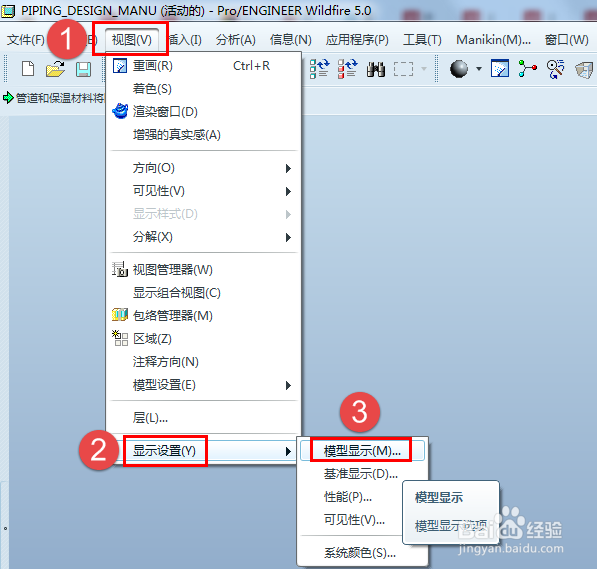
Task: Click the Open folder icon
Action: pyautogui.click(x=55, y=69)
